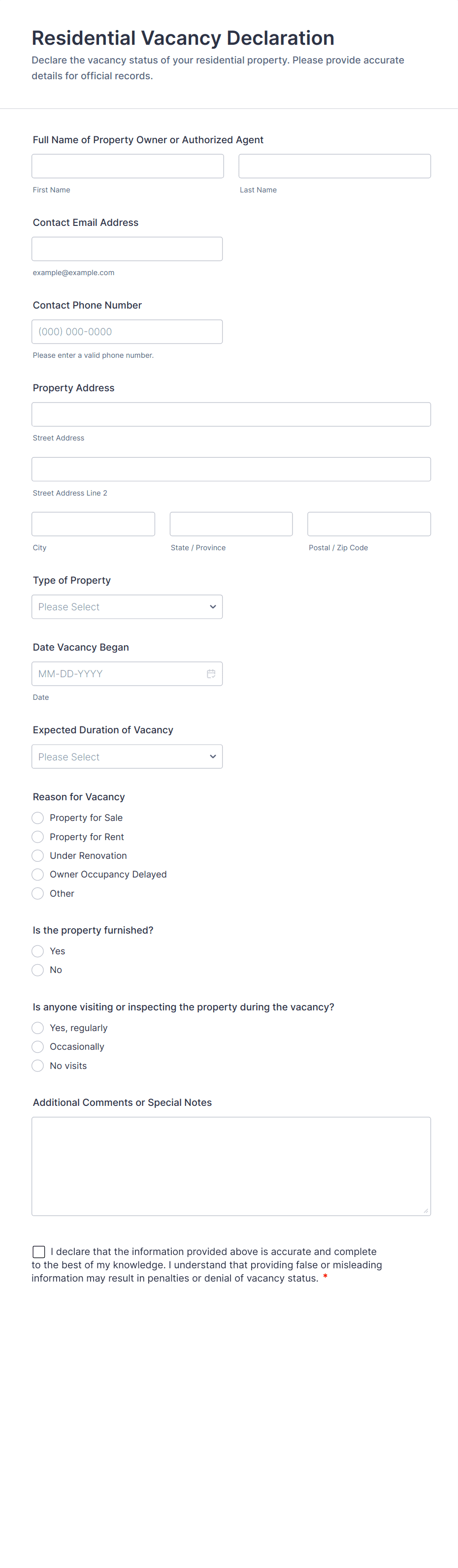Click the Postal / Zip Code field
The image size is (458, 1568).
368,524
